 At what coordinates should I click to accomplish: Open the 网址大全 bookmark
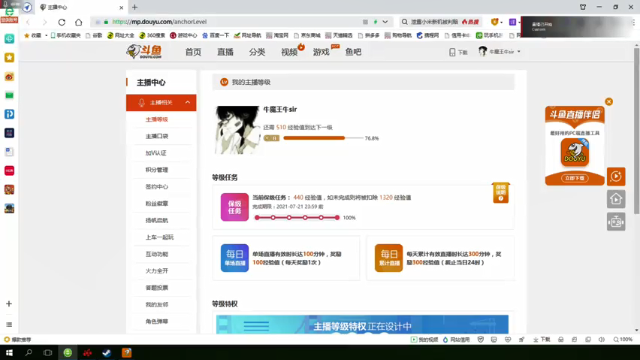[x=121, y=36]
